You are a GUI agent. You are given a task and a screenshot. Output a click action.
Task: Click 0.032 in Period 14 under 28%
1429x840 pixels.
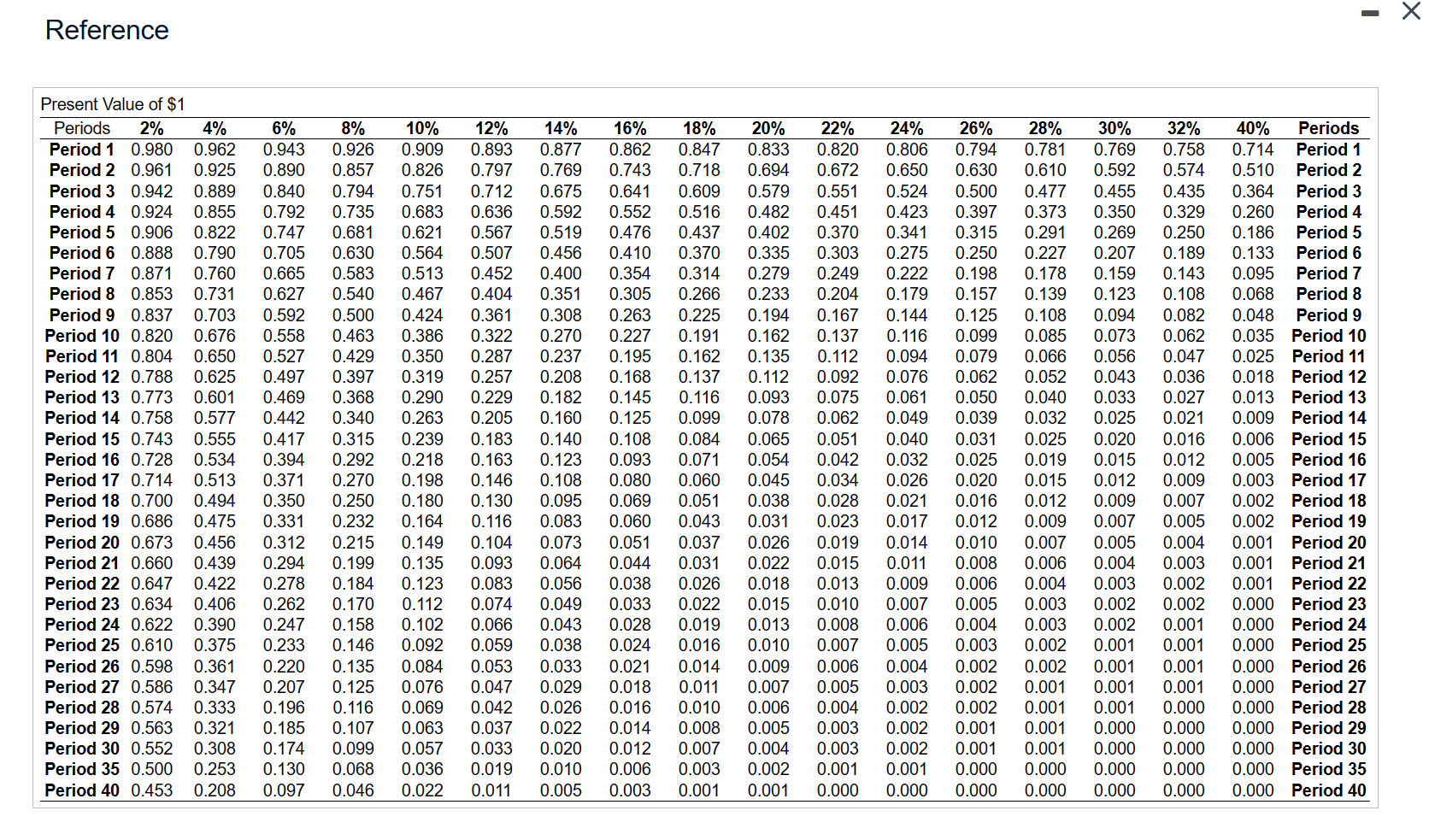click(x=1045, y=418)
